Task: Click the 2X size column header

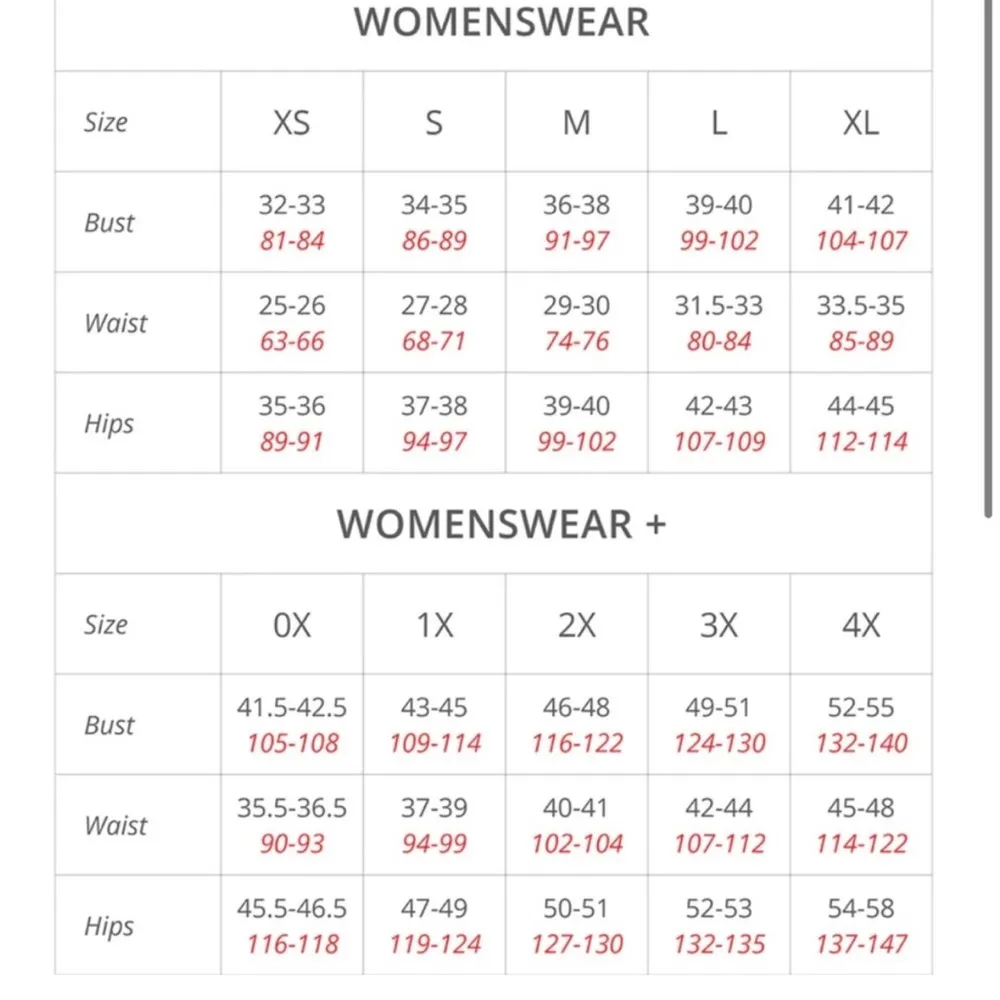Action: (x=576, y=625)
